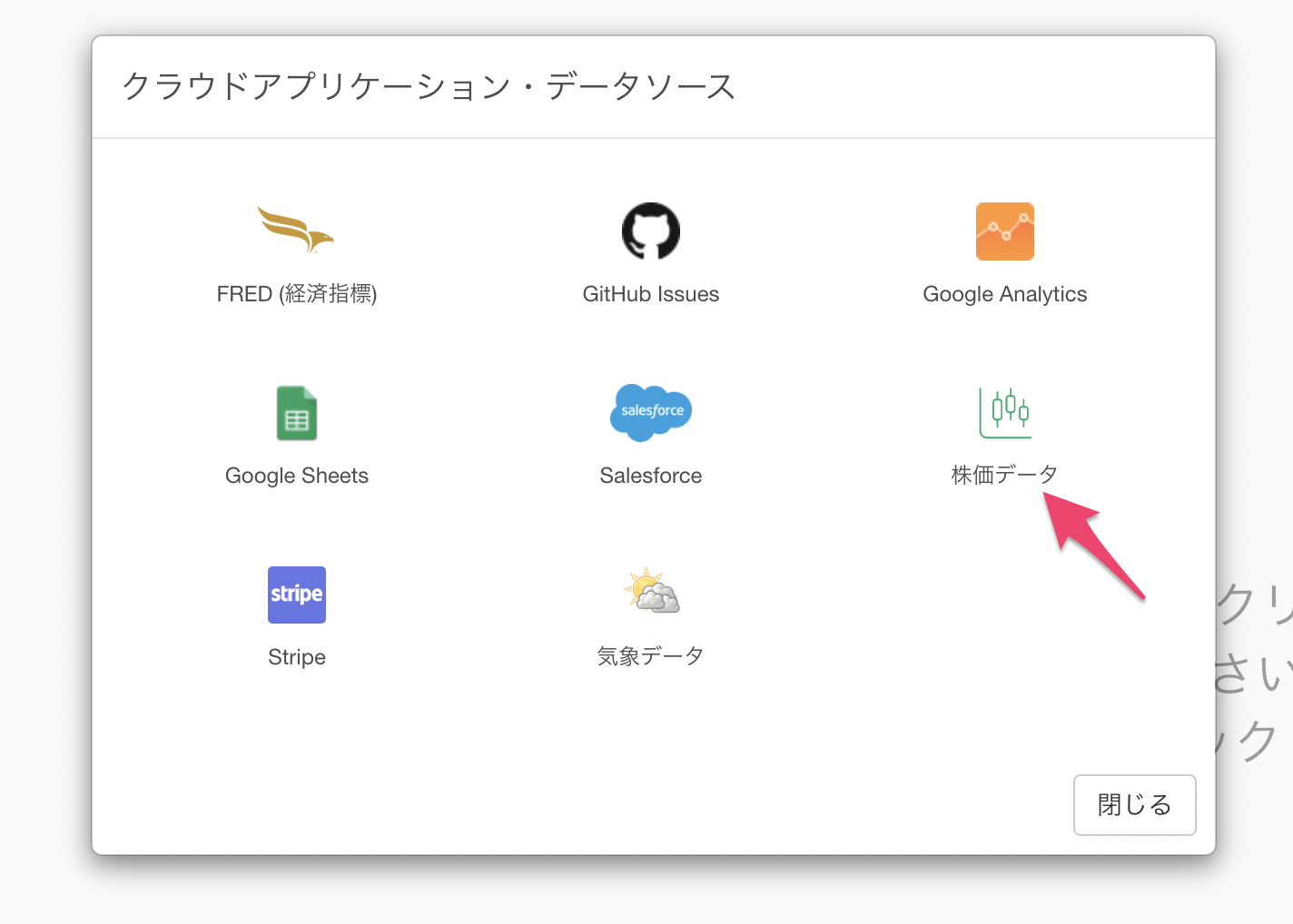Viewport: 1293px width, 924px height.
Task: Click the GitHub Issues label
Action: click(x=651, y=294)
